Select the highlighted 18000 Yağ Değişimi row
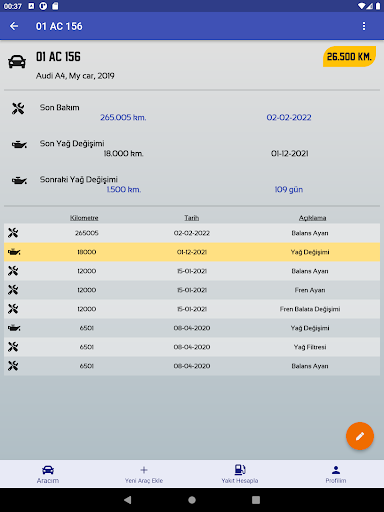 pyautogui.click(x=192, y=252)
